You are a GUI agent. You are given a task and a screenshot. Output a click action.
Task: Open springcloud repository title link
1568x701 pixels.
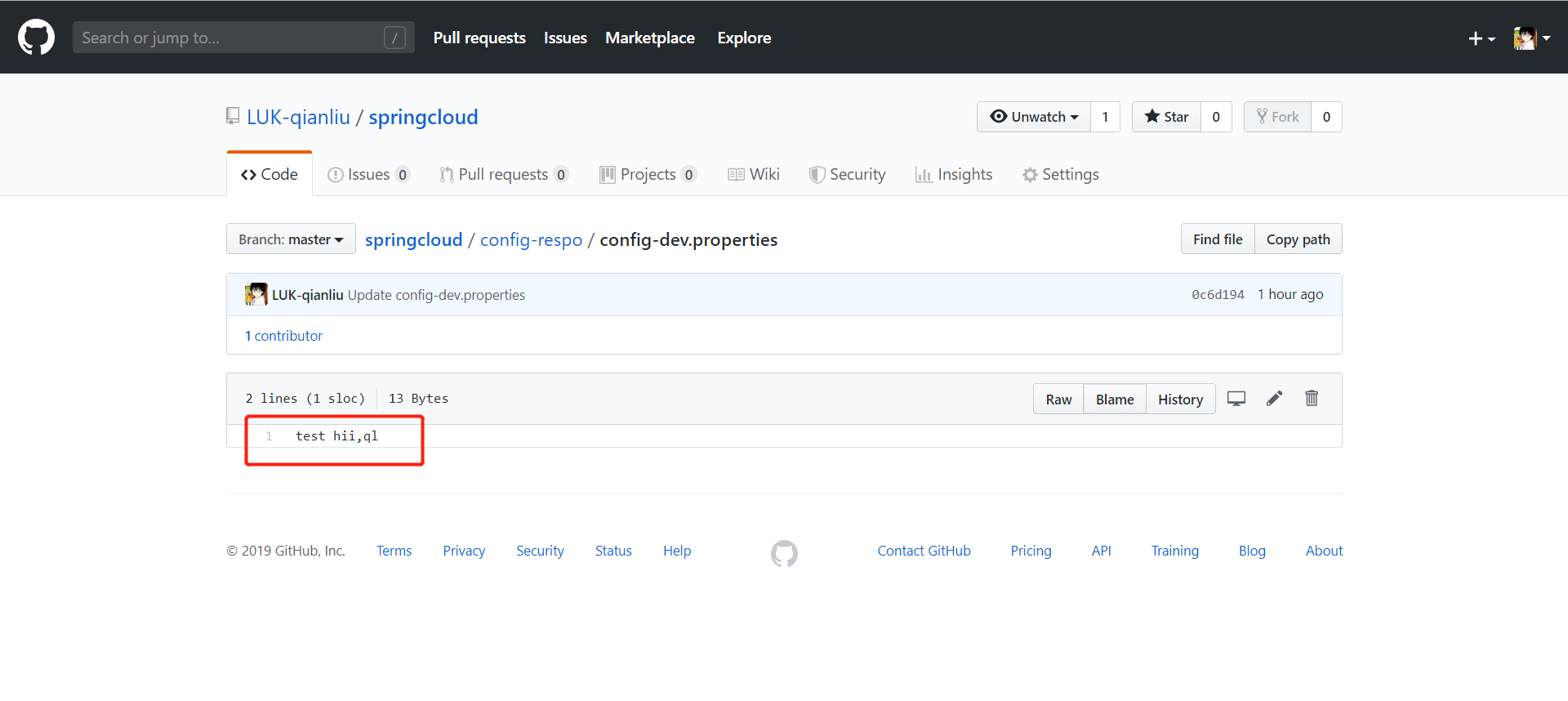tap(423, 117)
